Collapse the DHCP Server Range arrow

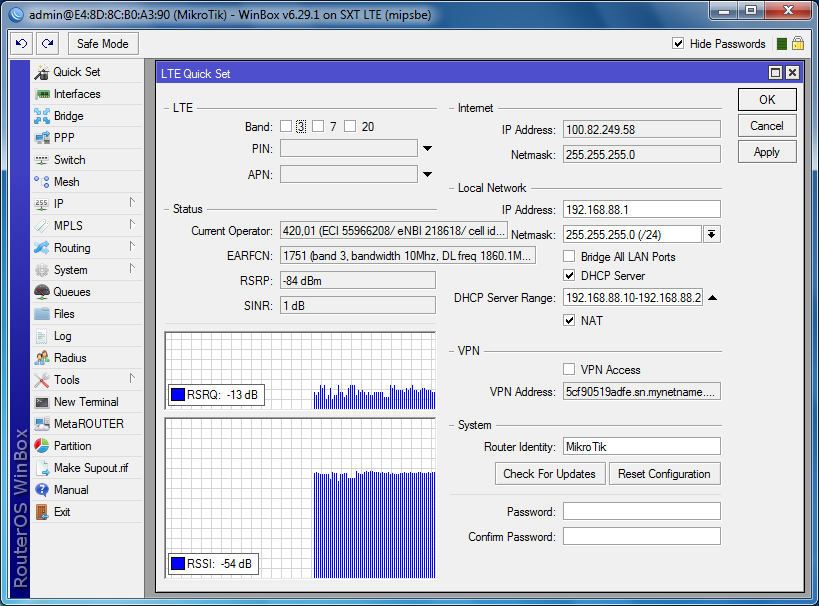pos(713,298)
